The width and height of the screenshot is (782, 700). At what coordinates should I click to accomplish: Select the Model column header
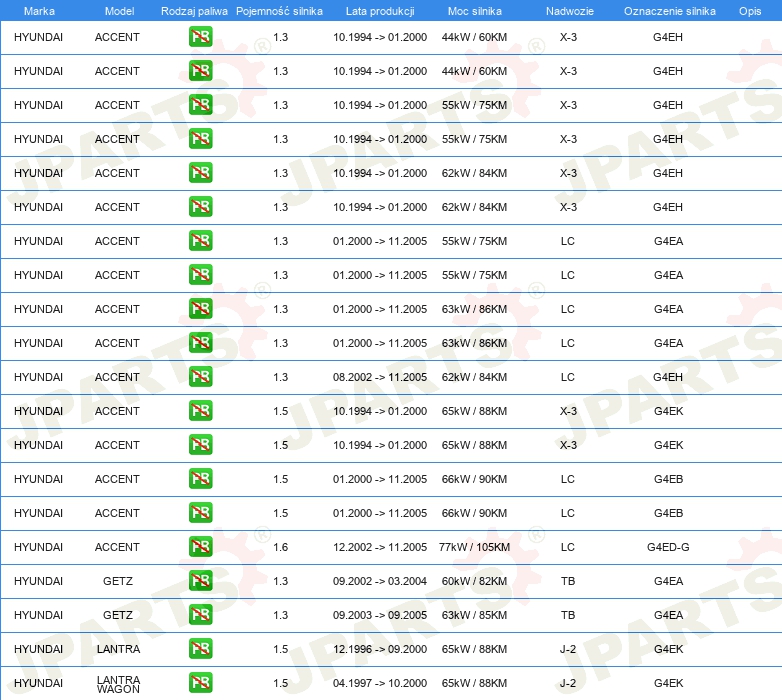pyautogui.click(x=119, y=11)
